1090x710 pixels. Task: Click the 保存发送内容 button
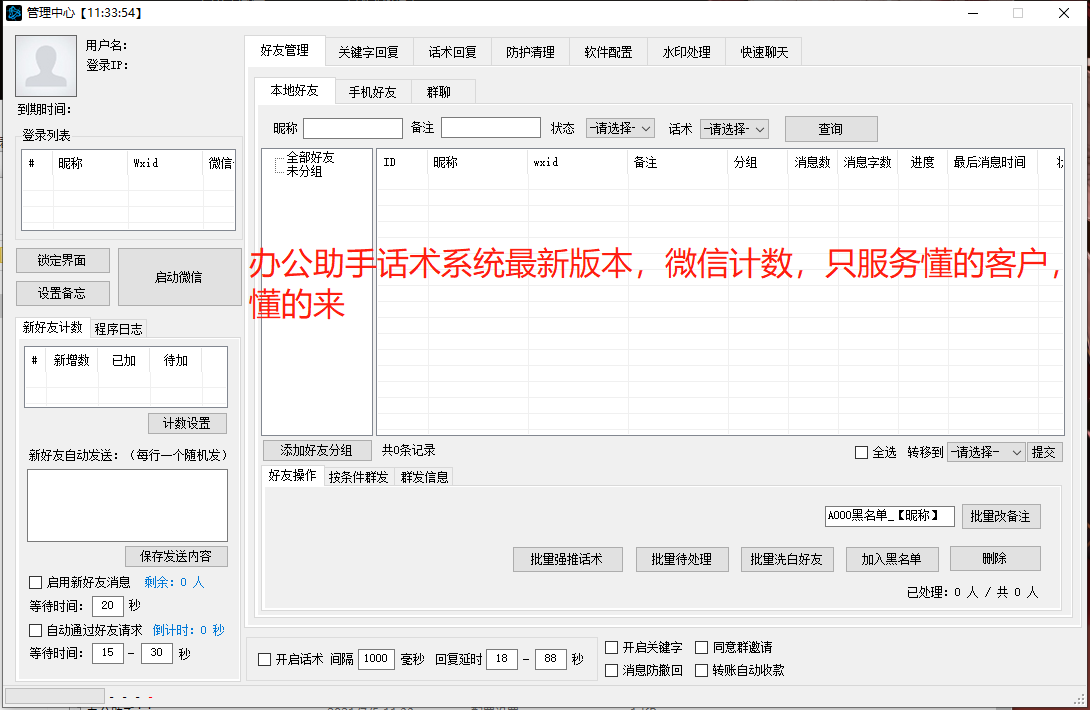tap(176, 556)
